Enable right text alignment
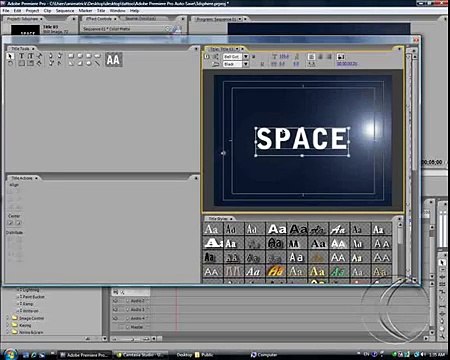 click(x=329, y=57)
